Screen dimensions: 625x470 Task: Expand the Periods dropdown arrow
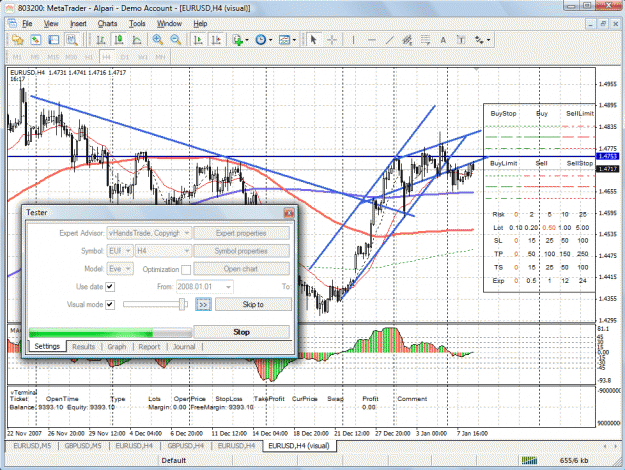[x=271, y=40]
